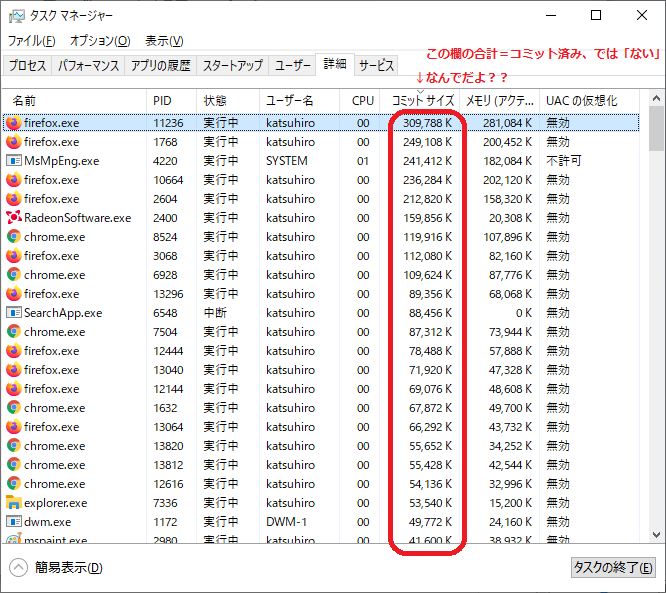Click commit size 309,788 K
The width and height of the screenshot is (666, 593).
[427, 123]
